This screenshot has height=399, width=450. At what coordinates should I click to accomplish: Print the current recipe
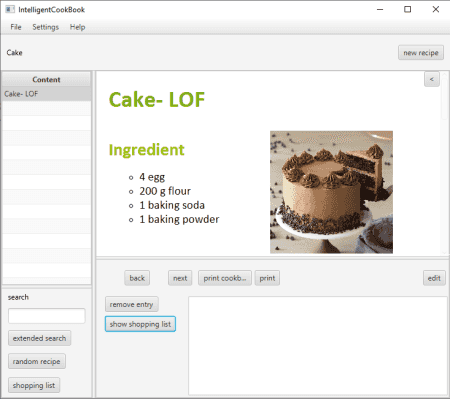pos(267,278)
